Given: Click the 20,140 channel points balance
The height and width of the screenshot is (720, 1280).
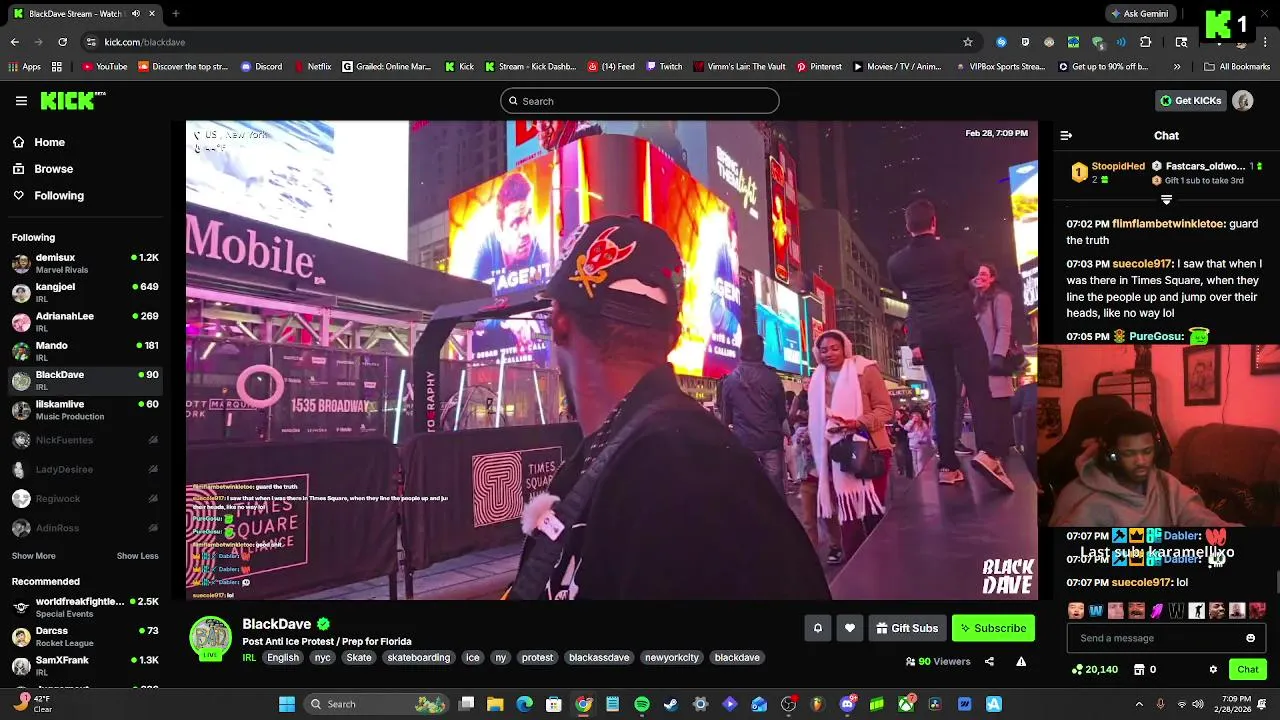Looking at the screenshot, I should (1094, 669).
